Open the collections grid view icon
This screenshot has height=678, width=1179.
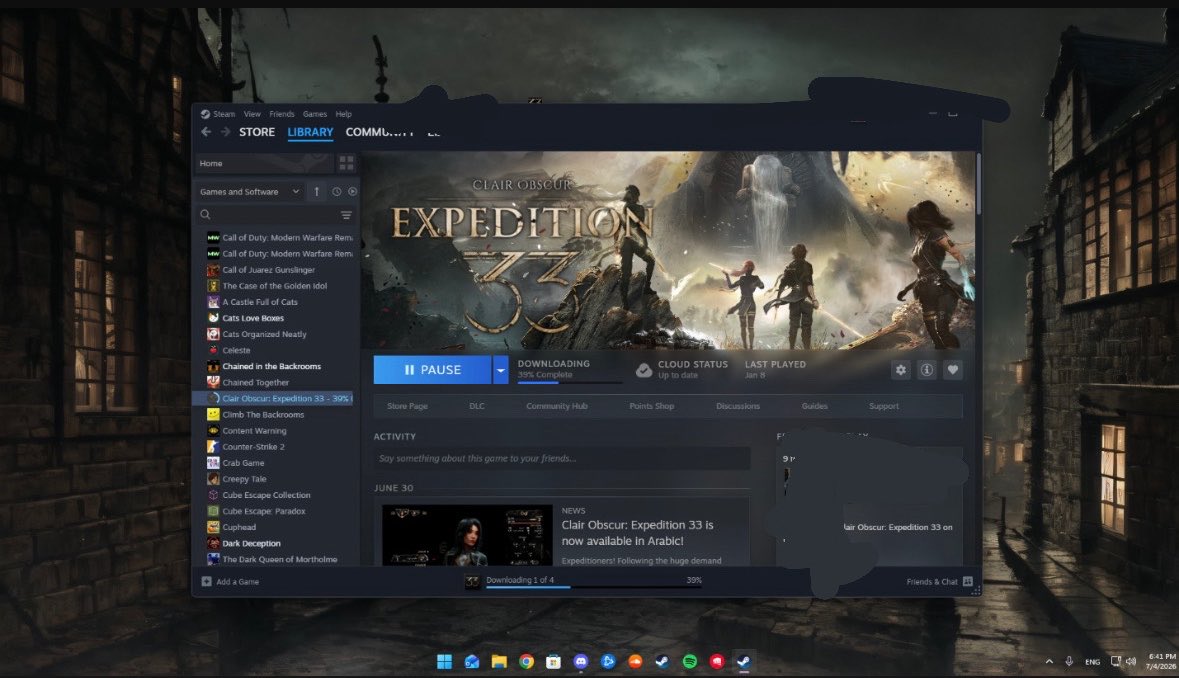pyautogui.click(x=346, y=163)
